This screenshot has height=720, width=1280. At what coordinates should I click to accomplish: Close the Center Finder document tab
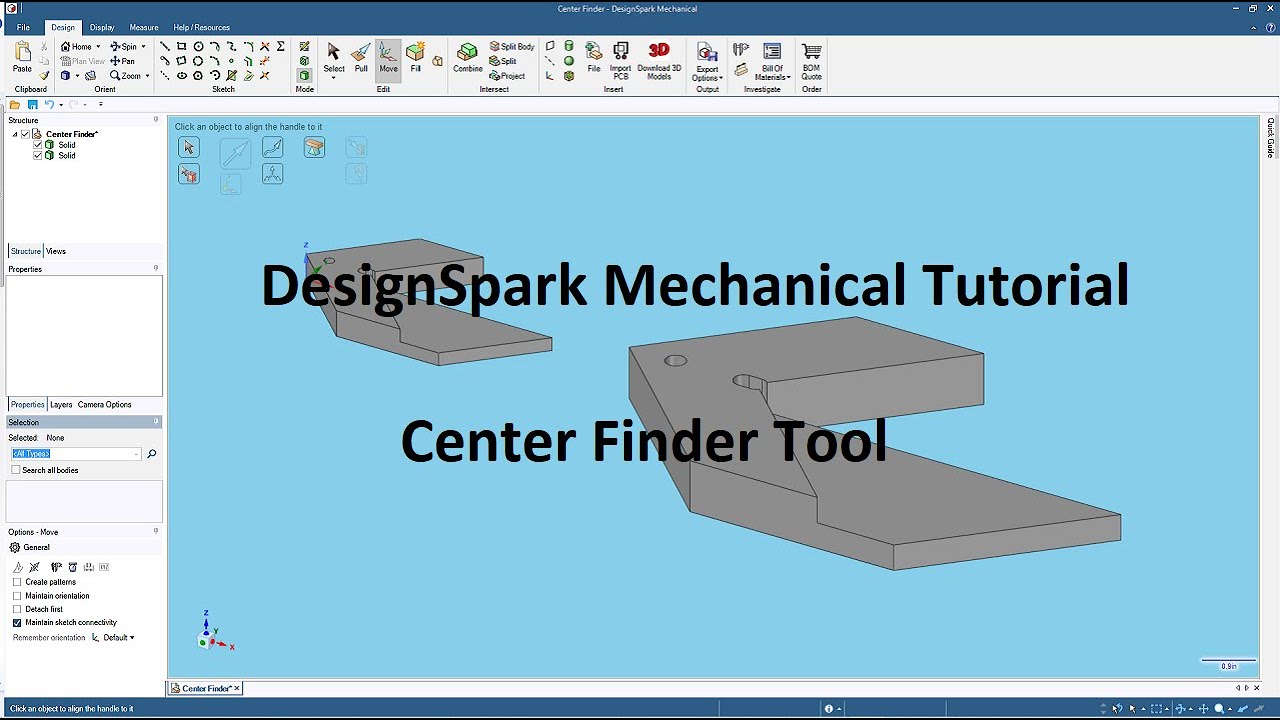237,689
